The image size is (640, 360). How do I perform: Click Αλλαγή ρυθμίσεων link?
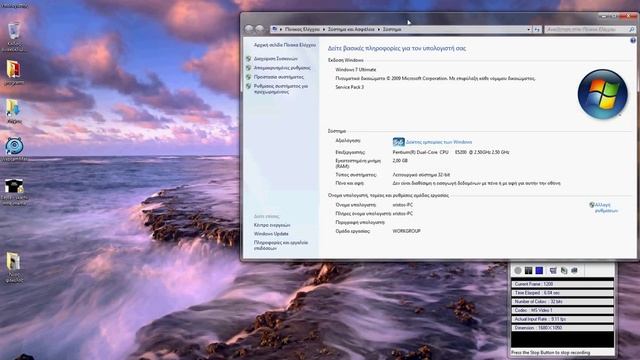[x=606, y=208]
